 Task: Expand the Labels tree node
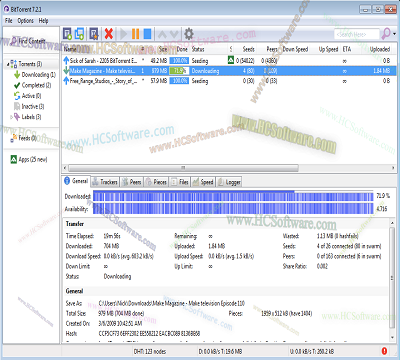11,117
